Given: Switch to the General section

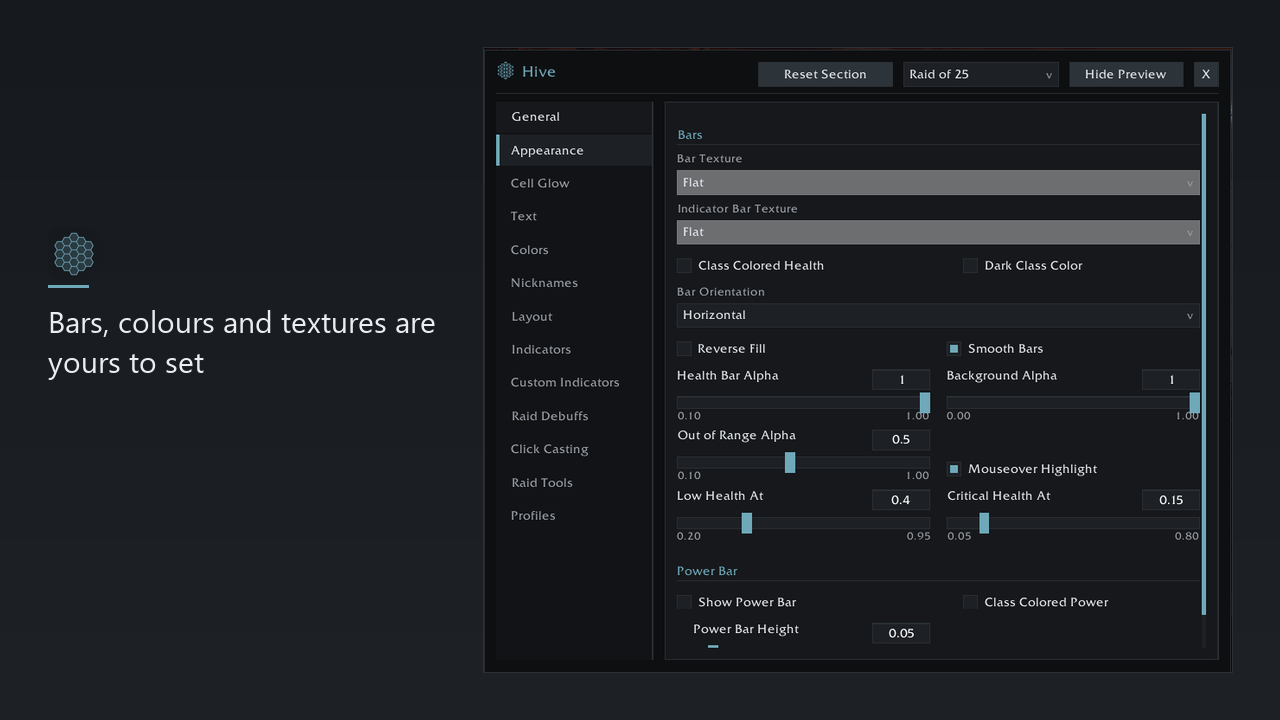Looking at the screenshot, I should 574,117.
